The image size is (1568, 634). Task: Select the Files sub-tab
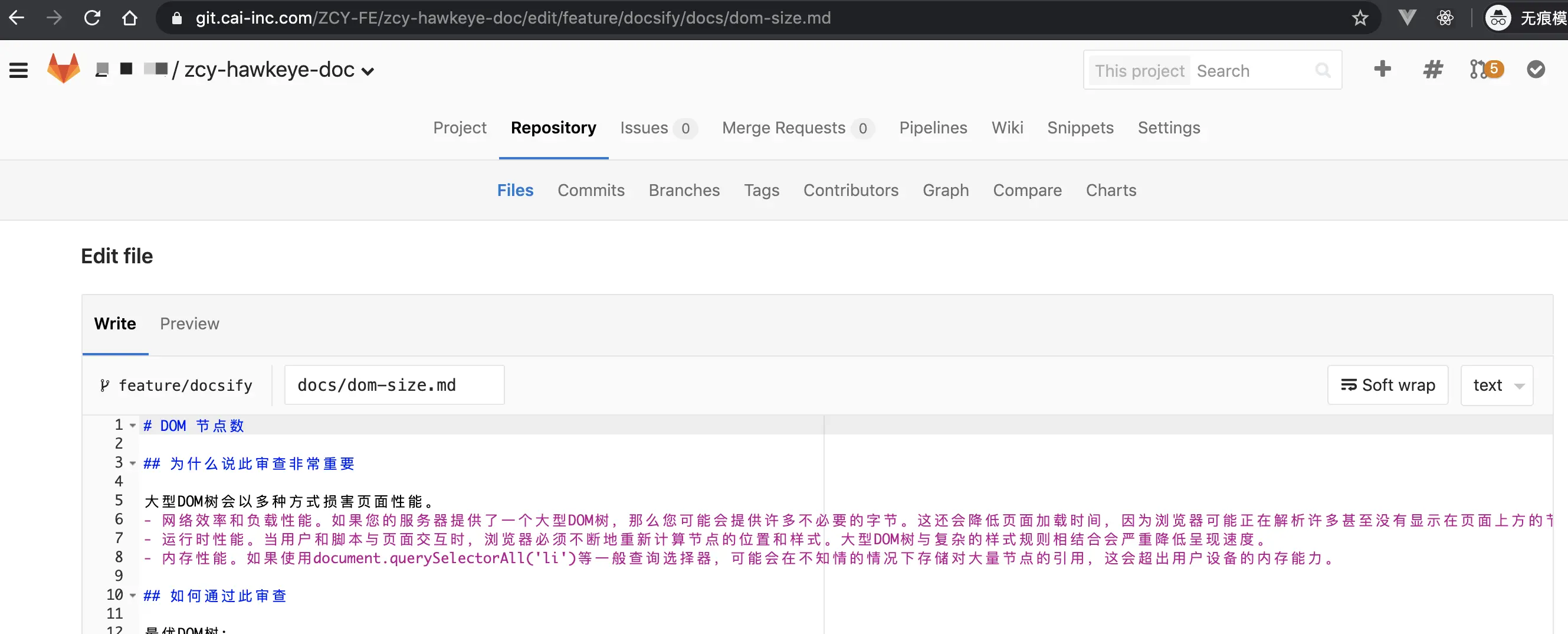[x=515, y=191]
